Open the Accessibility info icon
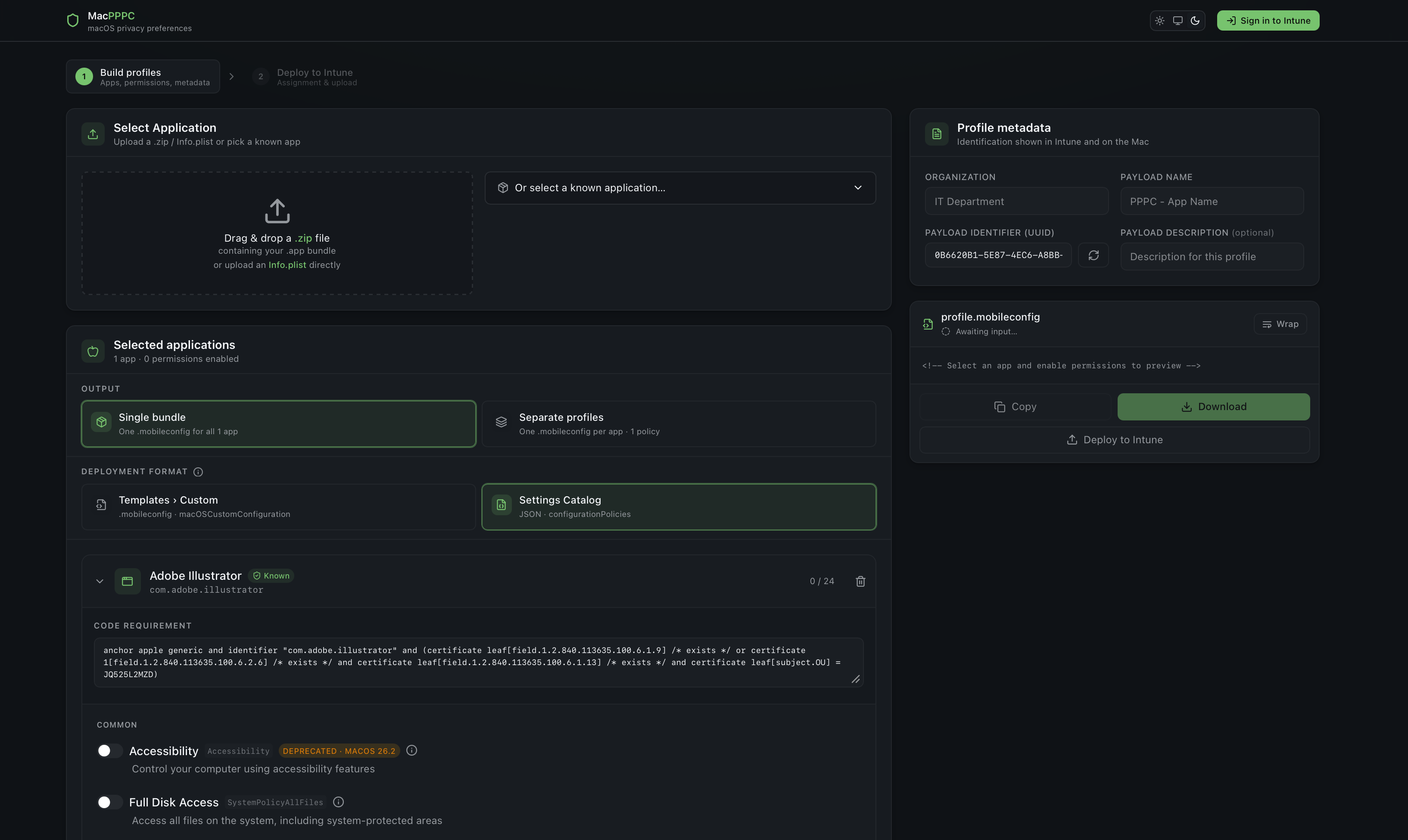The width and height of the screenshot is (1408, 840). click(411, 750)
